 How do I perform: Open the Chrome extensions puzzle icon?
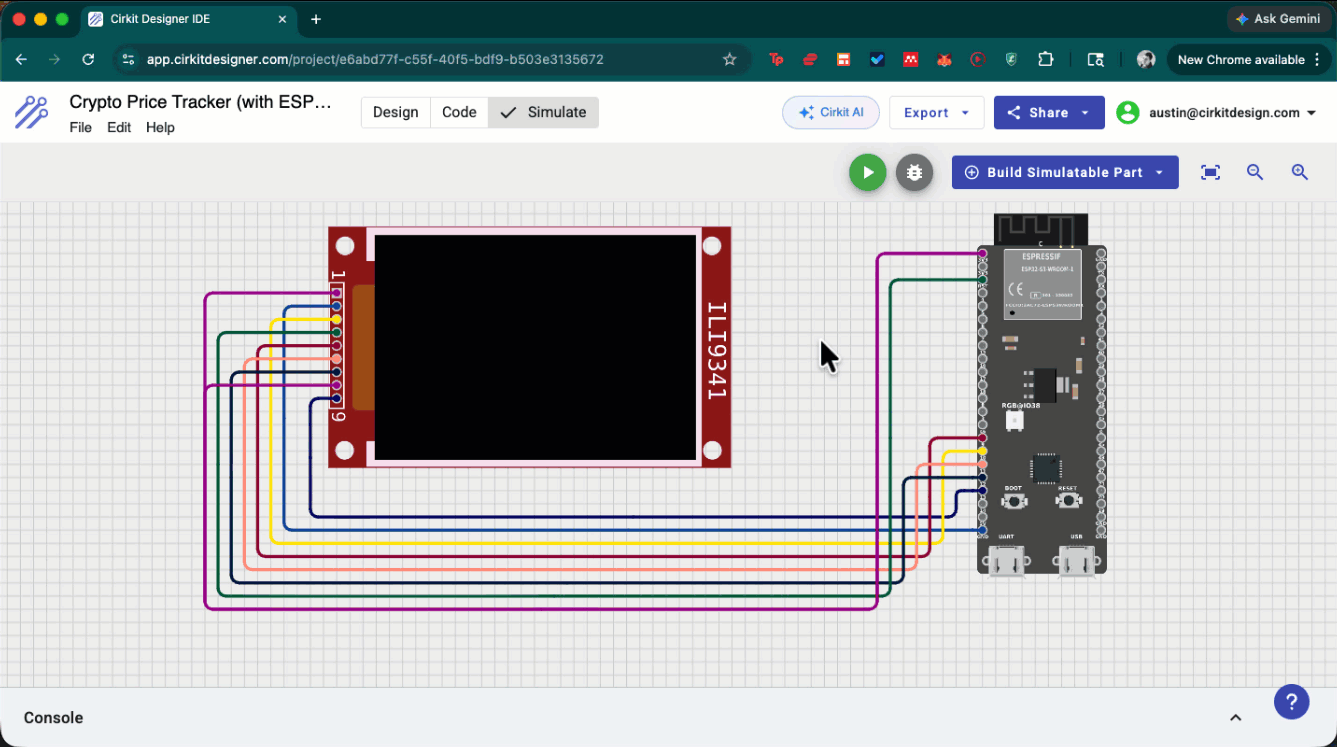tap(1045, 59)
